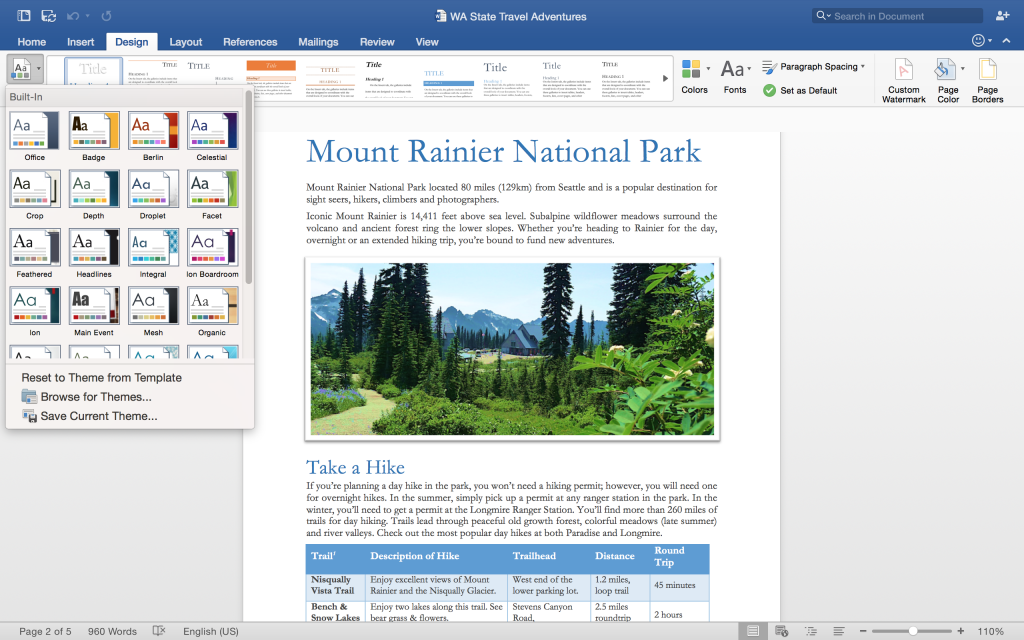
Task: Open Page Borders settings
Action: coord(986,78)
